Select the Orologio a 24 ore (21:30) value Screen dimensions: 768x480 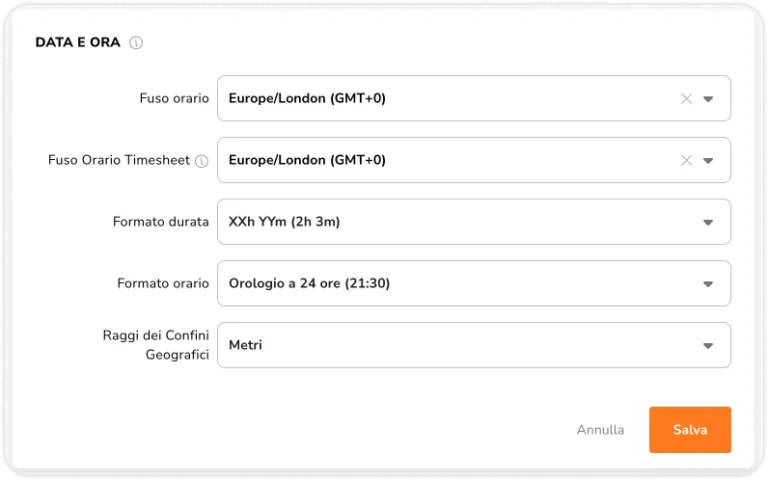coord(309,283)
